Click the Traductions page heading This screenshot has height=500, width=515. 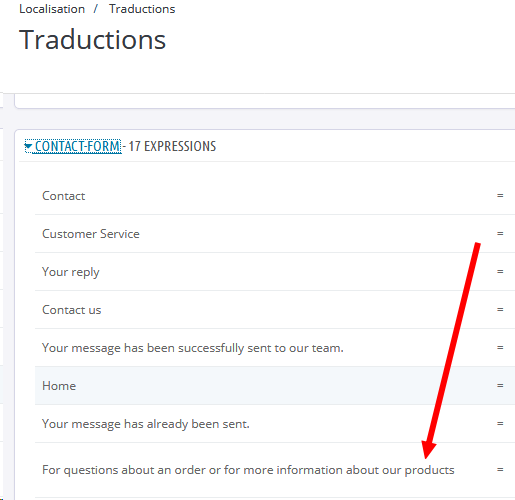[92, 40]
